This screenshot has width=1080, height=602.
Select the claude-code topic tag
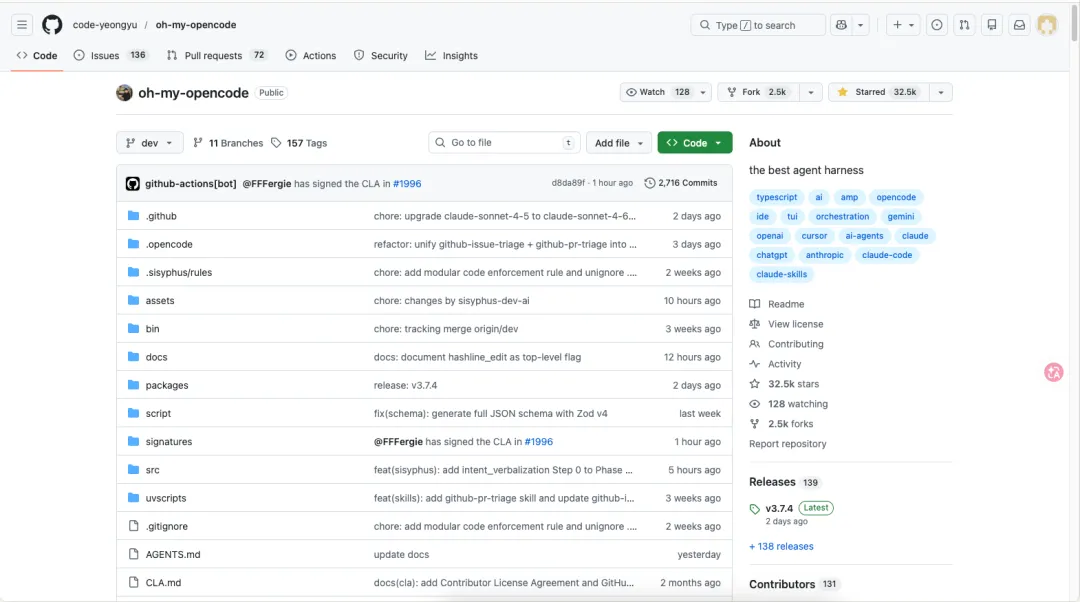tap(886, 255)
